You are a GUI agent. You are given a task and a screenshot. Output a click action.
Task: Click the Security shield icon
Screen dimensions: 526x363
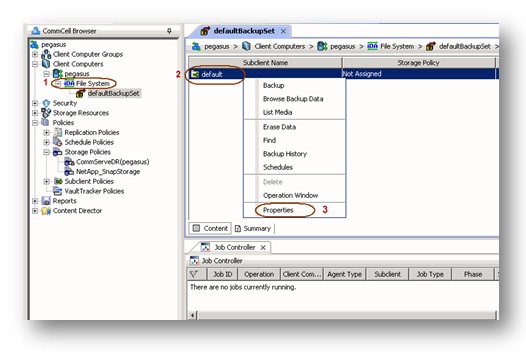pos(46,103)
